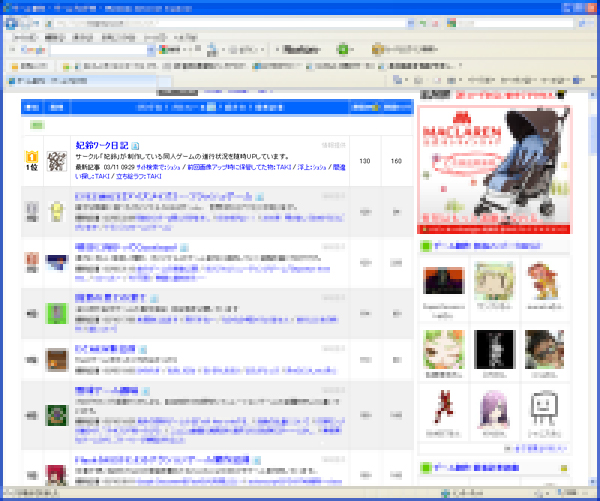Open the brown treasure chest blog thumbnail
Image resolution: width=600 pixels, height=501 pixels.
tap(57, 360)
